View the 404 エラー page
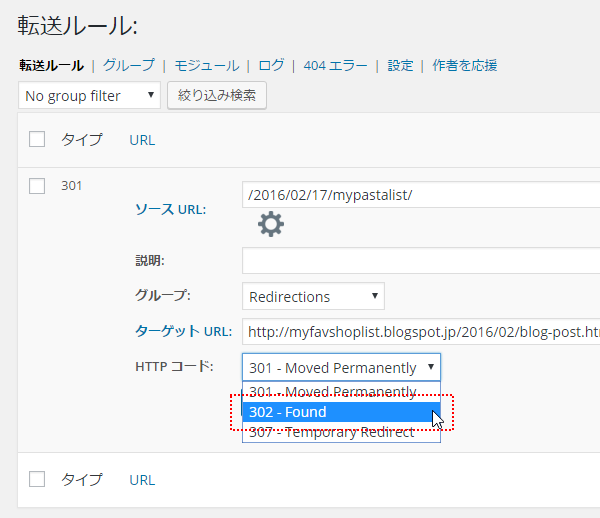Screen dimensions: 600x518 (333, 65)
